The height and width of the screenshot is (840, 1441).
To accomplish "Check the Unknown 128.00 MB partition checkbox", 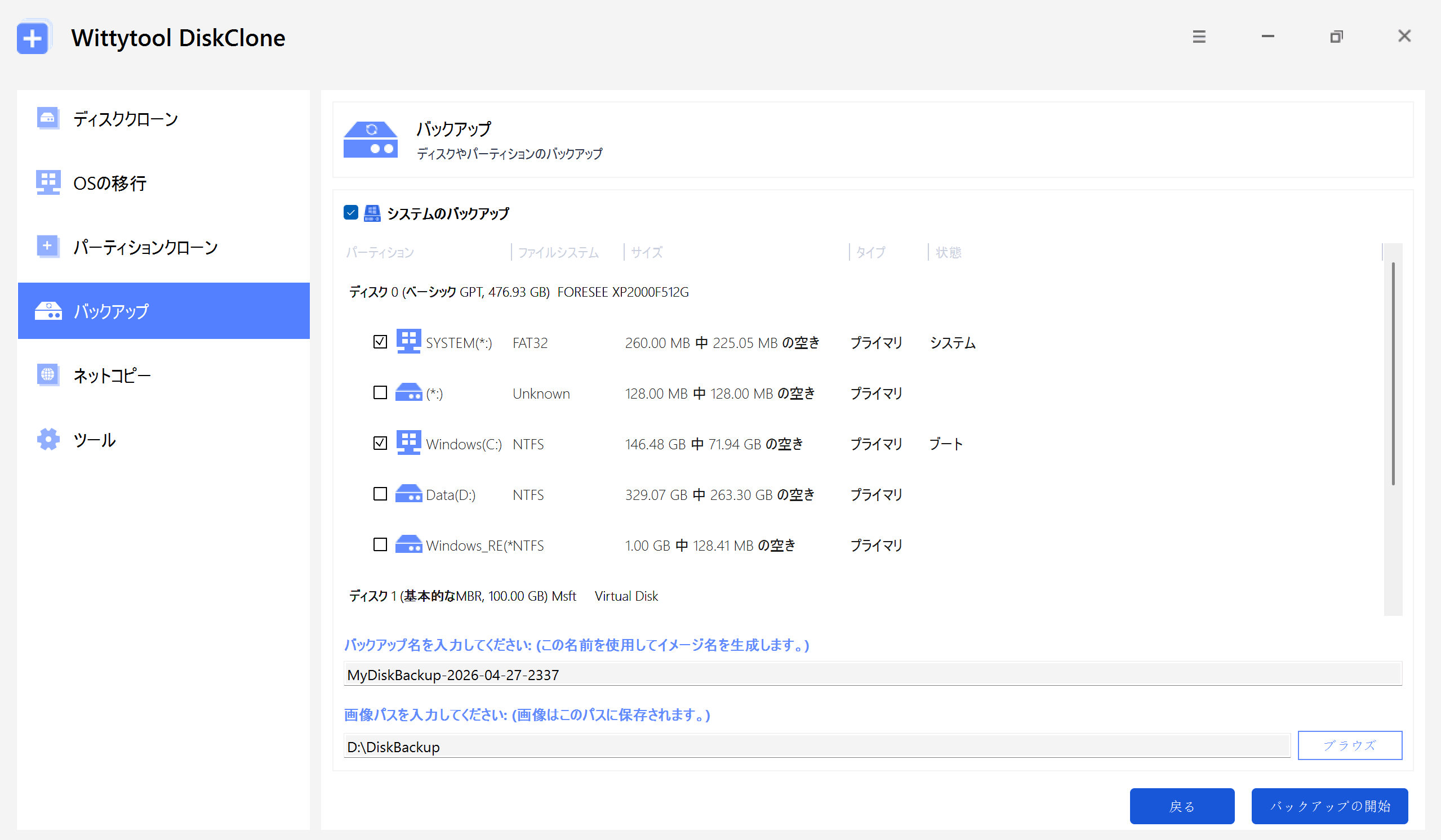I will pyautogui.click(x=380, y=392).
